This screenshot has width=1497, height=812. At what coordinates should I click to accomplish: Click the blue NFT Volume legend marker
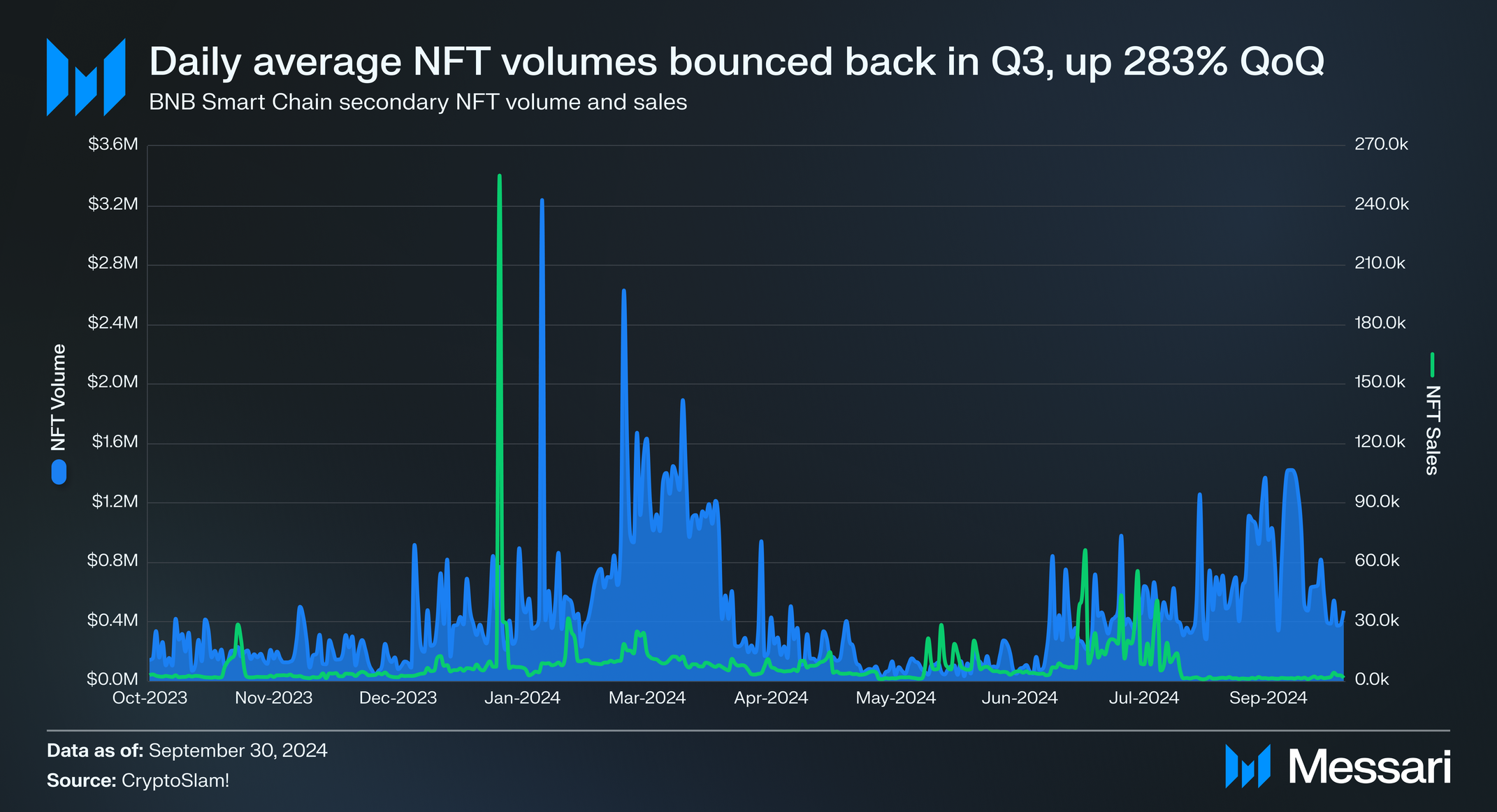pyautogui.click(x=59, y=472)
